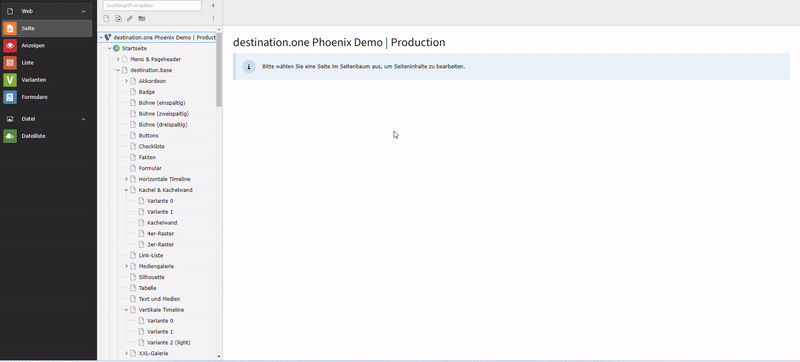Collapse the Kachel & Kachelwand node

pyautogui.click(x=127, y=190)
